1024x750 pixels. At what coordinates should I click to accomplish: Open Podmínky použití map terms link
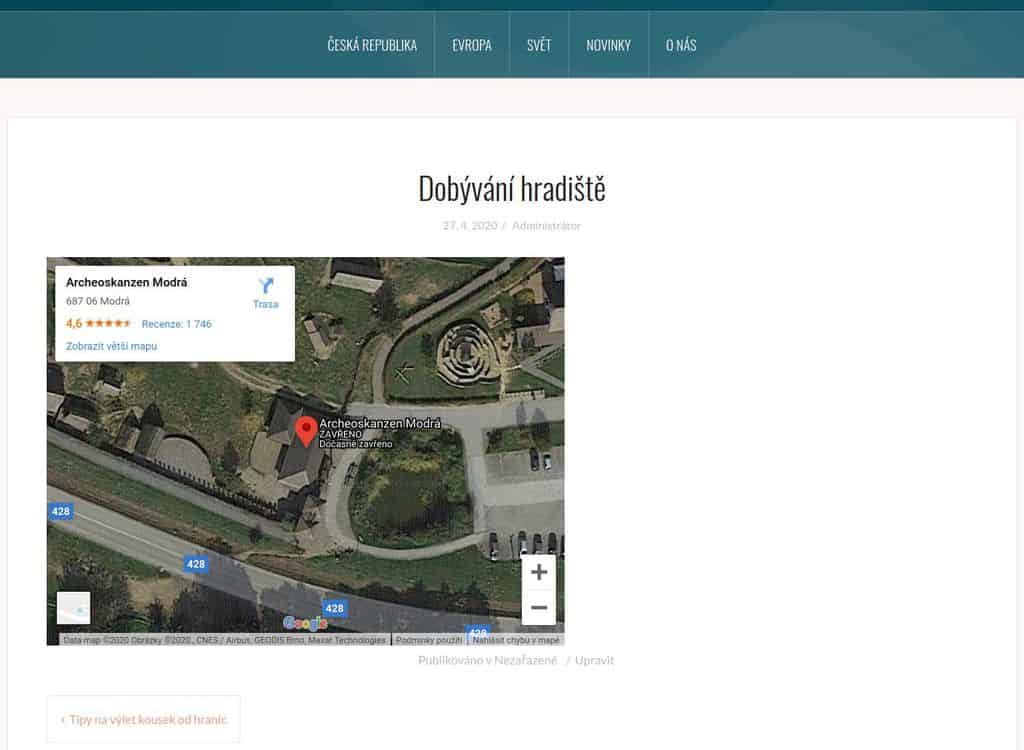[428, 640]
